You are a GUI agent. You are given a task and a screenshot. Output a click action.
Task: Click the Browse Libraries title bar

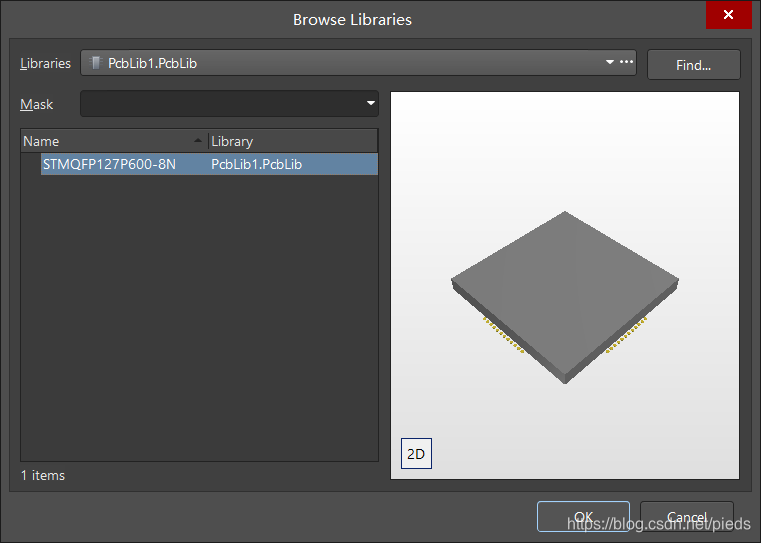click(352, 19)
